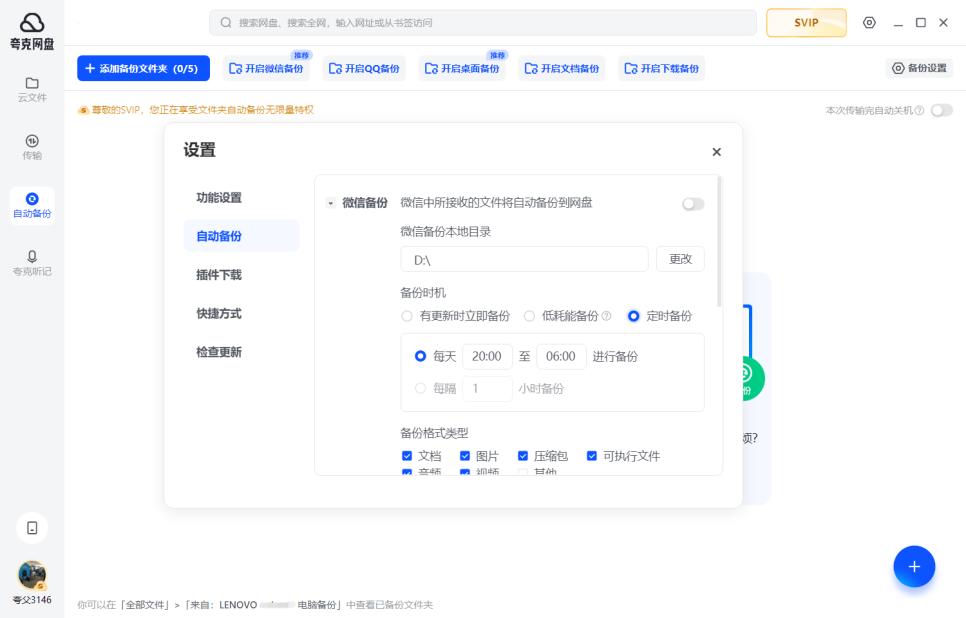The height and width of the screenshot is (618, 966).
Task: Switch to the 快捷方式 settings tab
Action: tap(219, 314)
